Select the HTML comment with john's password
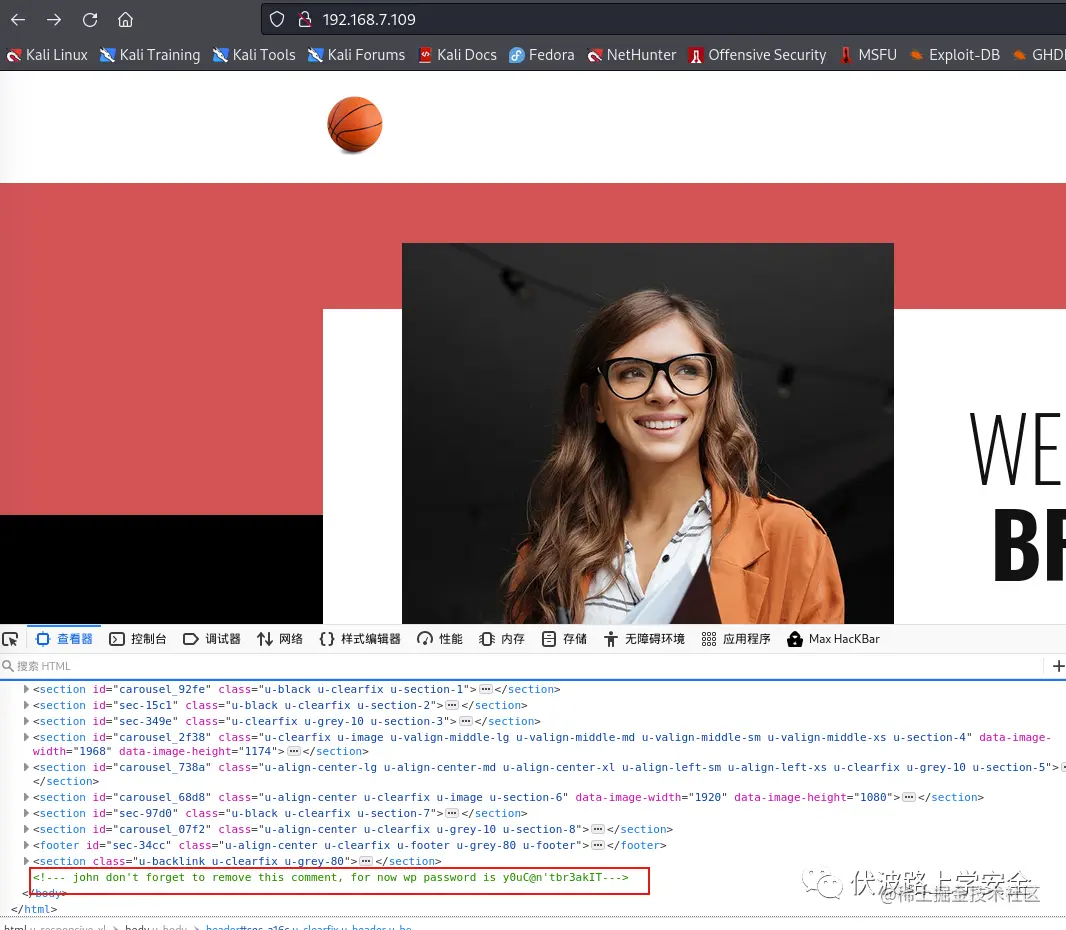Image resolution: width=1066 pixels, height=930 pixels. click(330, 878)
